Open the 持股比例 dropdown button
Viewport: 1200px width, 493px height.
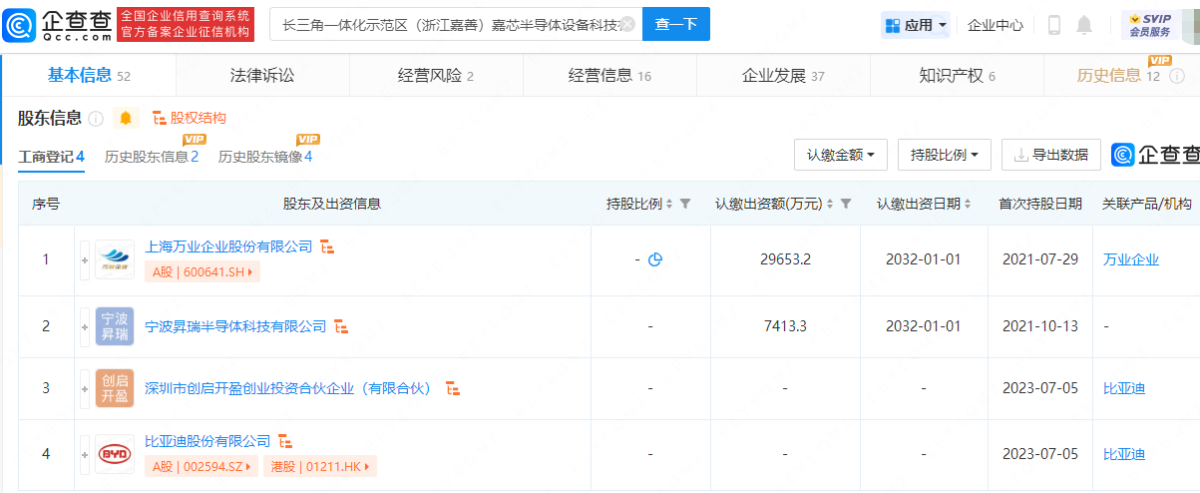(x=944, y=155)
